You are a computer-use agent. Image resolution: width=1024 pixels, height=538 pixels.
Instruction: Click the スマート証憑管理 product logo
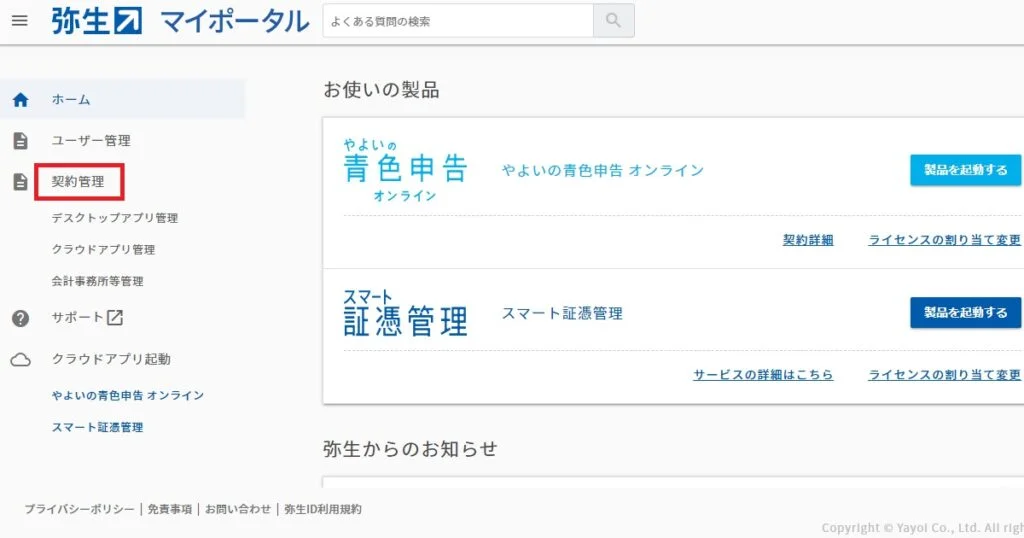406,313
